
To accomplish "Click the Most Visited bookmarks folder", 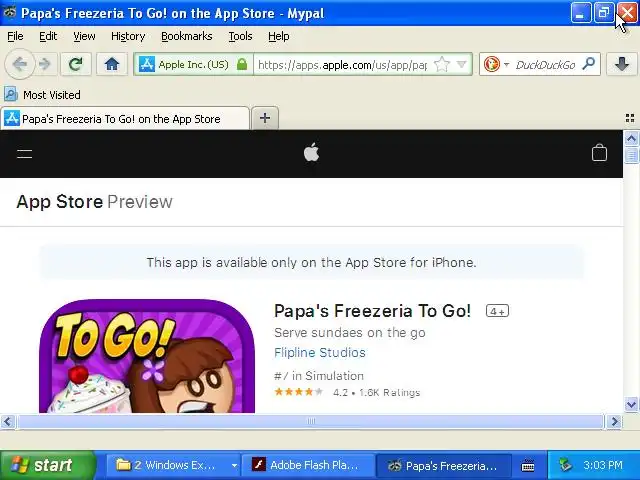I will [42, 95].
